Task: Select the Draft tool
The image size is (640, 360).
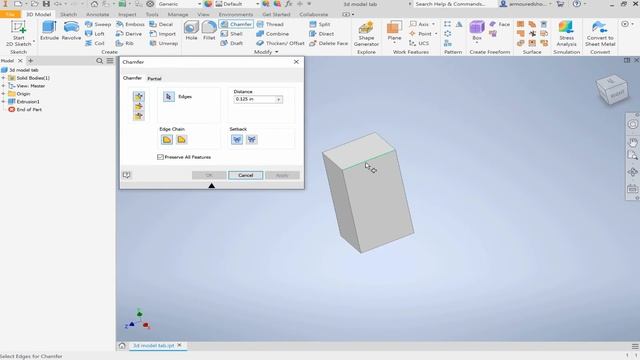Action: [231, 43]
